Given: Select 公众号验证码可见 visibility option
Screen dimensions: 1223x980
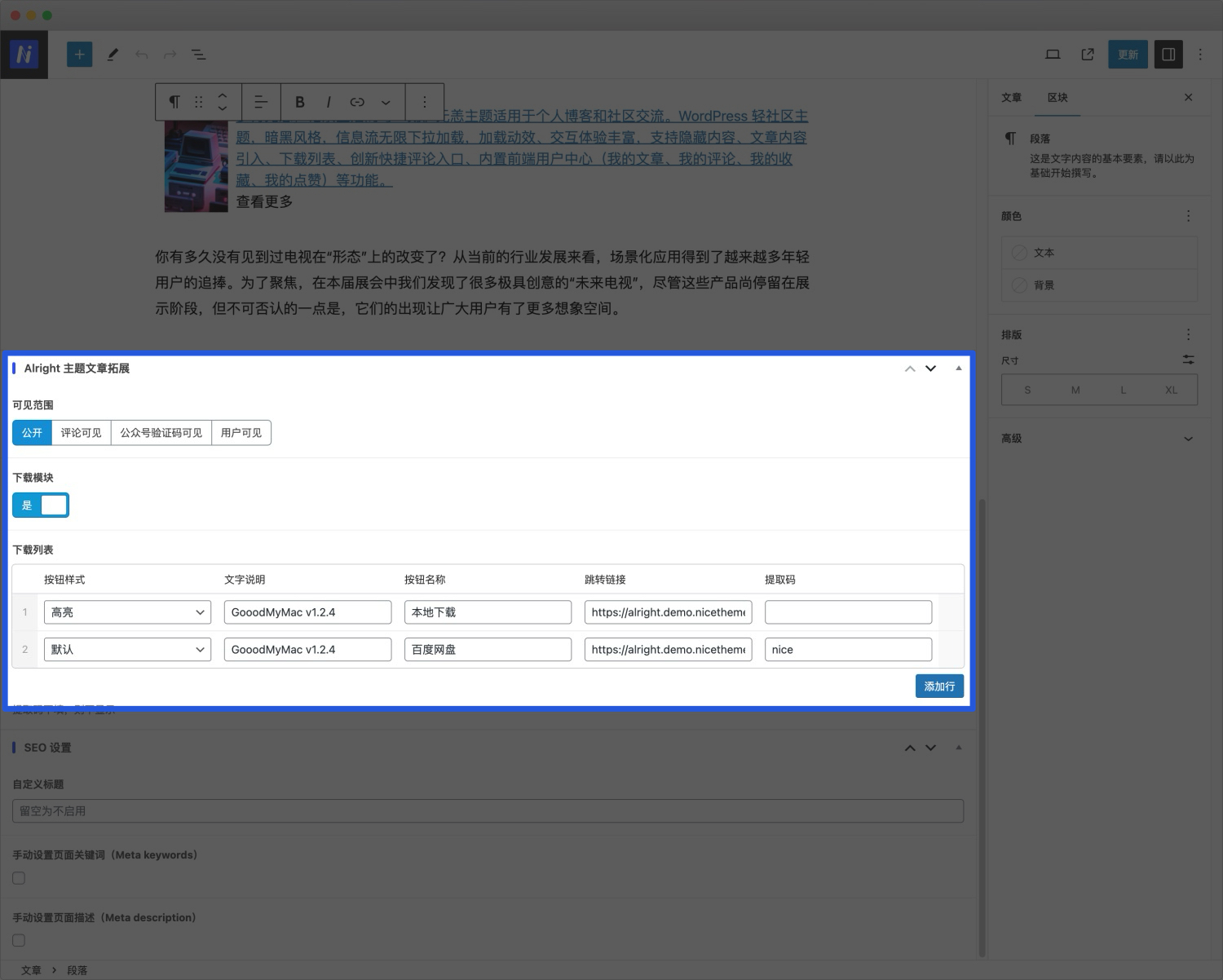Looking at the screenshot, I should tap(161, 433).
